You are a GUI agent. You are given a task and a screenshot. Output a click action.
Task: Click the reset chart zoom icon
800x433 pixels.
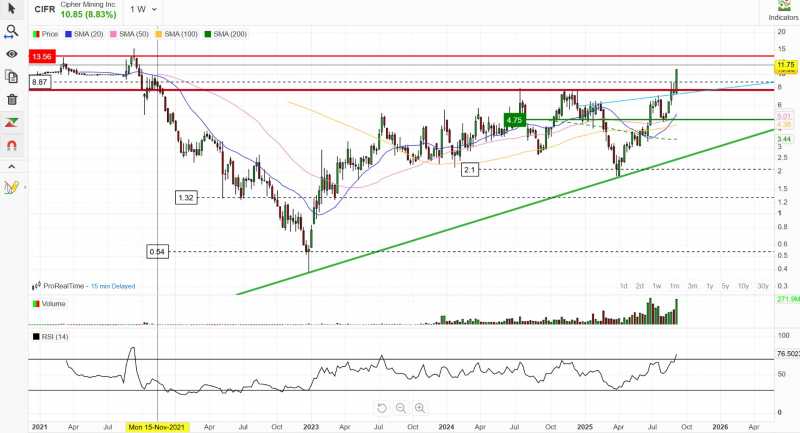[381, 408]
